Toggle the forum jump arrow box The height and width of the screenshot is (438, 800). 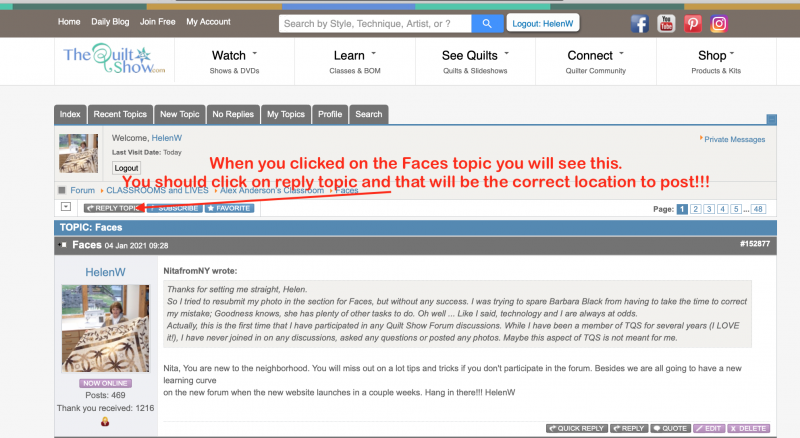[66, 207]
